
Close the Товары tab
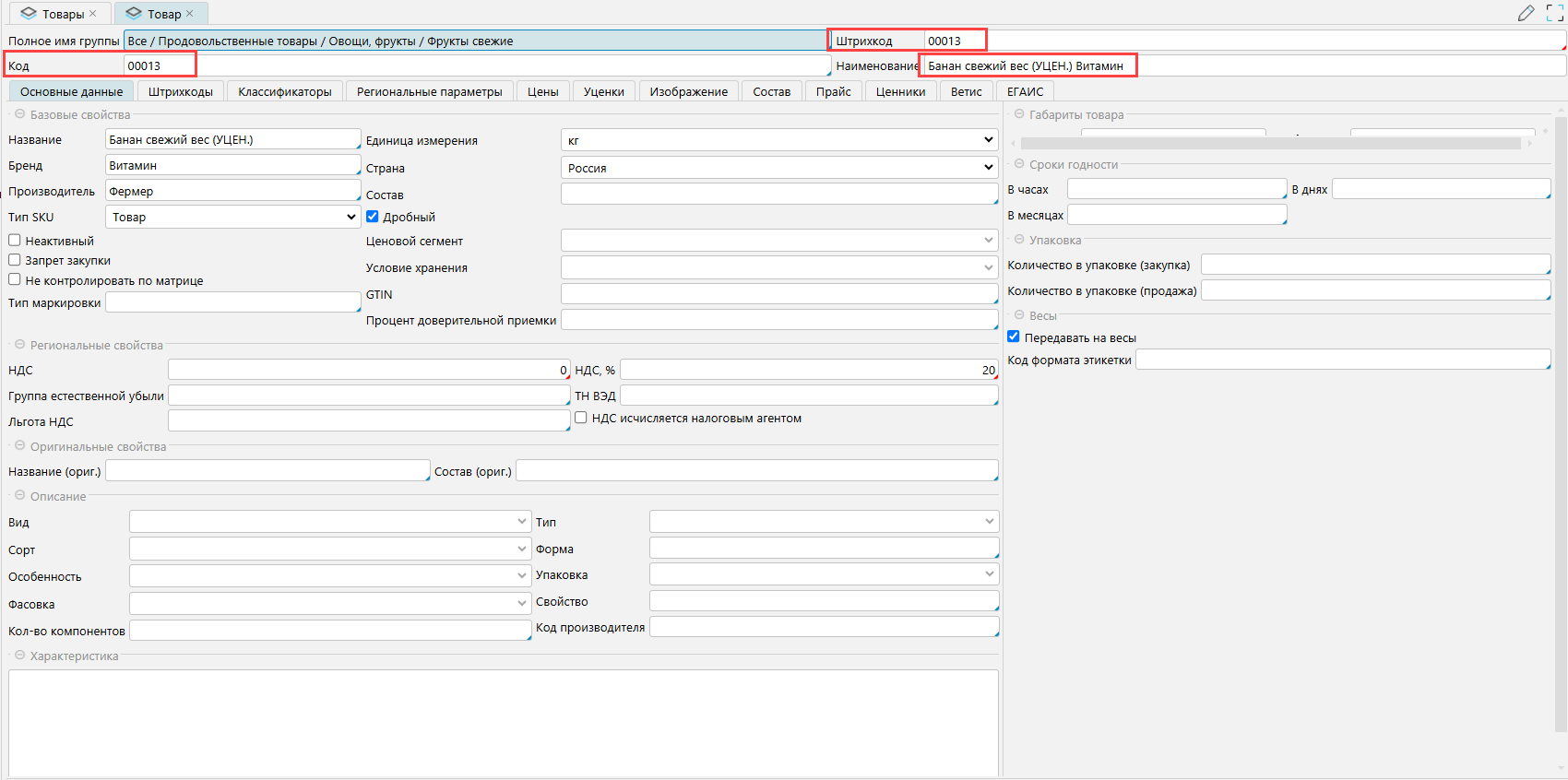click(x=93, y=14)
